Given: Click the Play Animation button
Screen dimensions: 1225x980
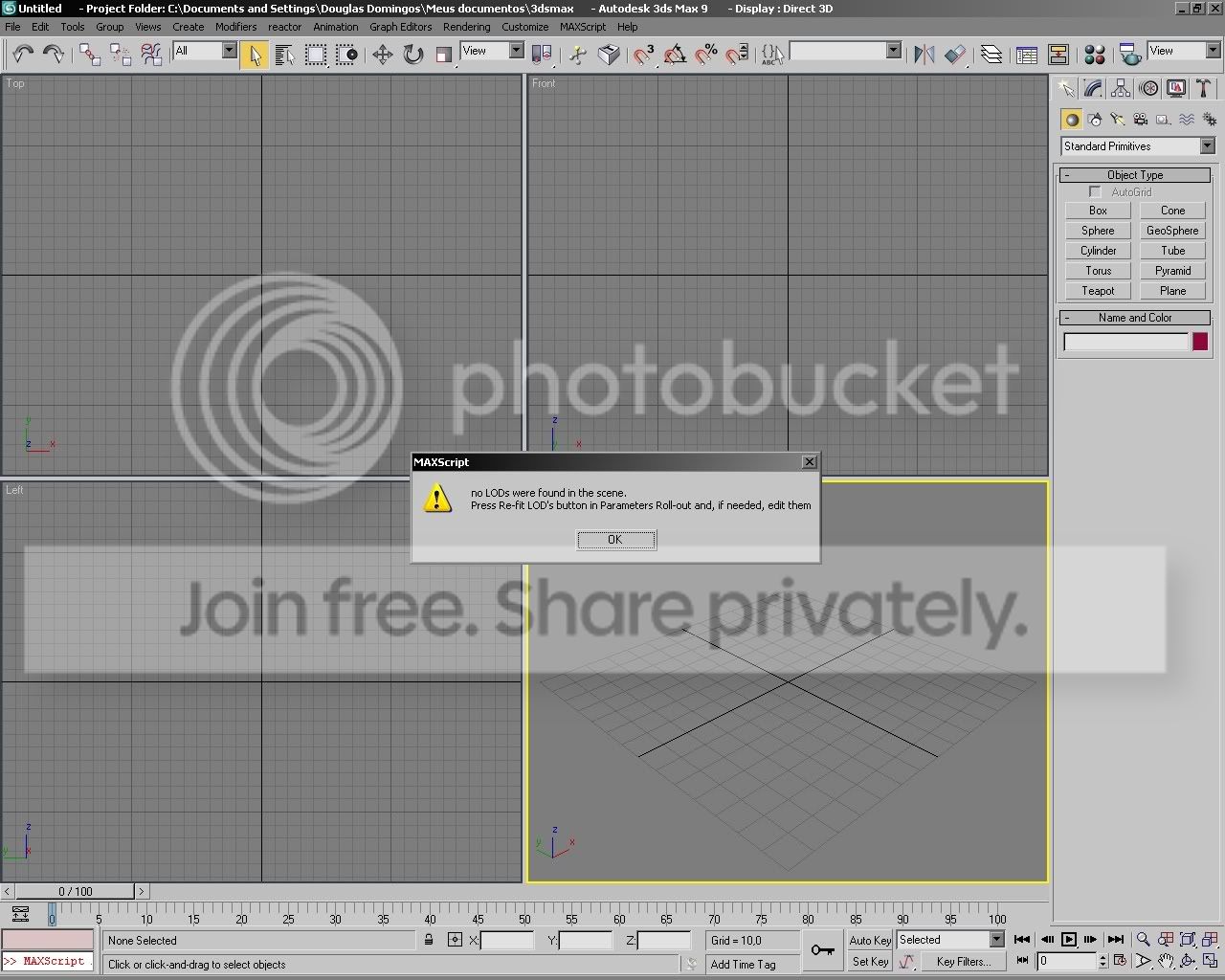Looking at the screenshot, I should coord(1069,940).
